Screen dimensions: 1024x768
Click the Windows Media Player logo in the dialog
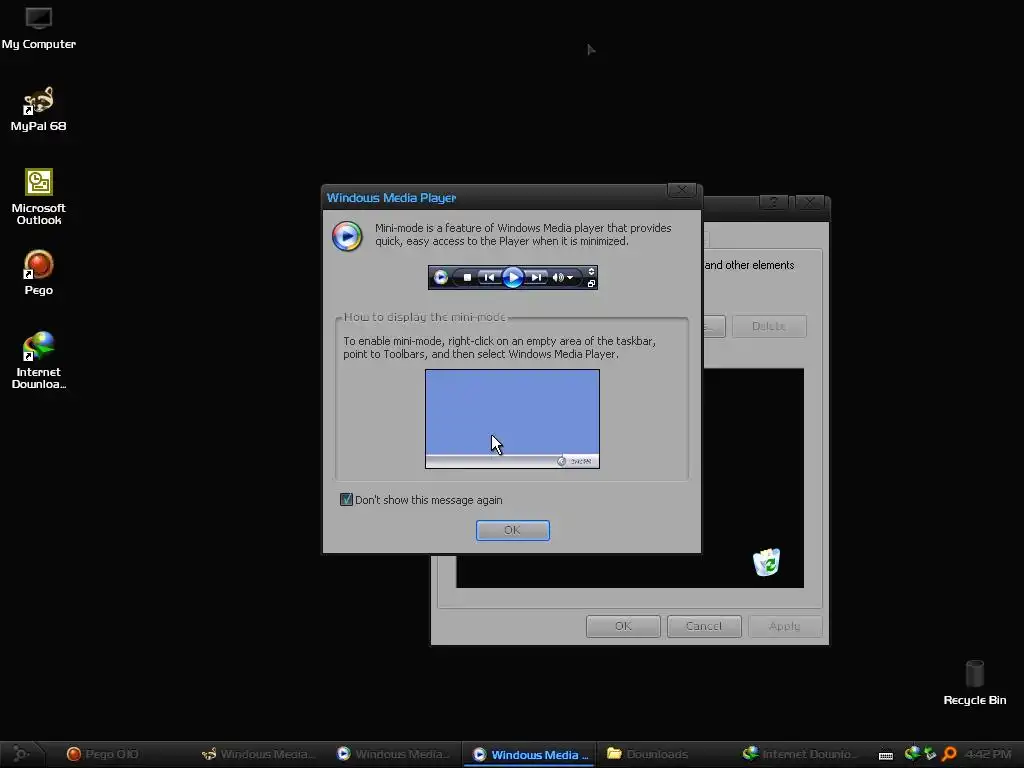click(347, 236)
